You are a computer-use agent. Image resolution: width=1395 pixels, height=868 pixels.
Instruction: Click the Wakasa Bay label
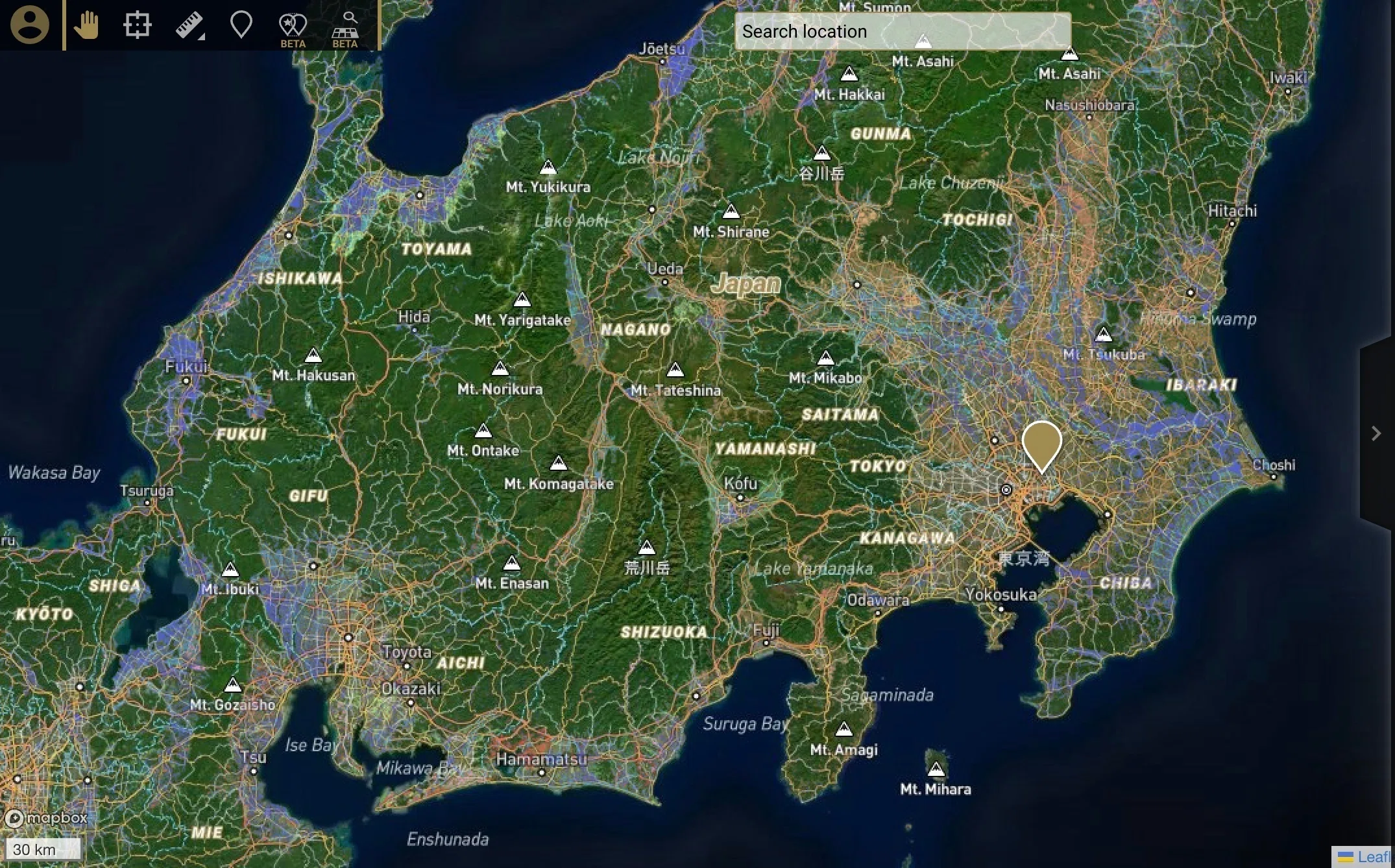(54, 472)
